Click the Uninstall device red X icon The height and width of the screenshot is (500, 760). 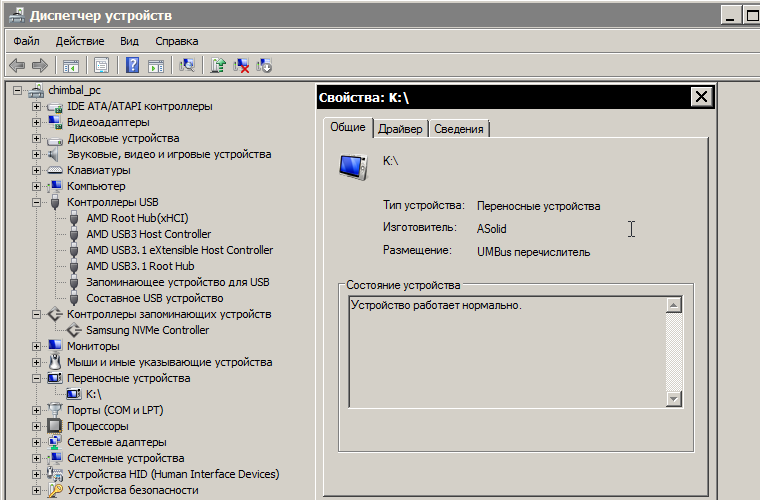241,66
